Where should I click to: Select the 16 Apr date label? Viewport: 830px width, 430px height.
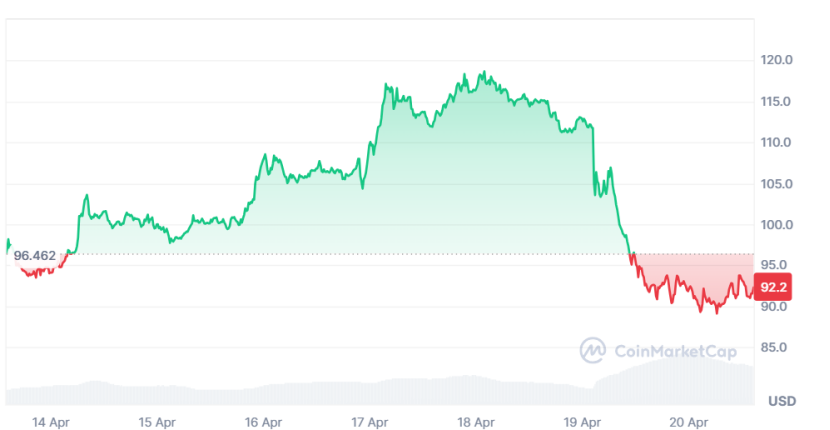[264, 422]
